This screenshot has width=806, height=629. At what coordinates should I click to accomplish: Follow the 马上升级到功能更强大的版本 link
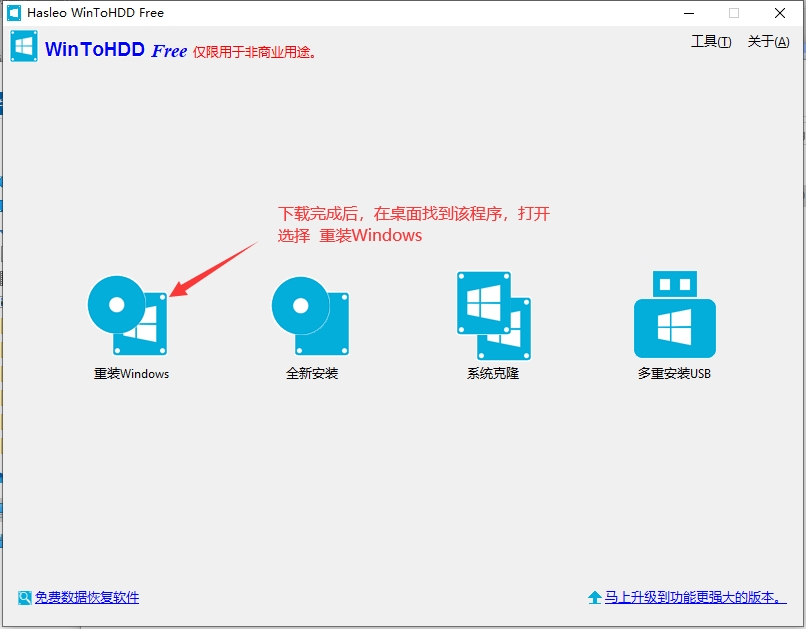pos(695,597)
